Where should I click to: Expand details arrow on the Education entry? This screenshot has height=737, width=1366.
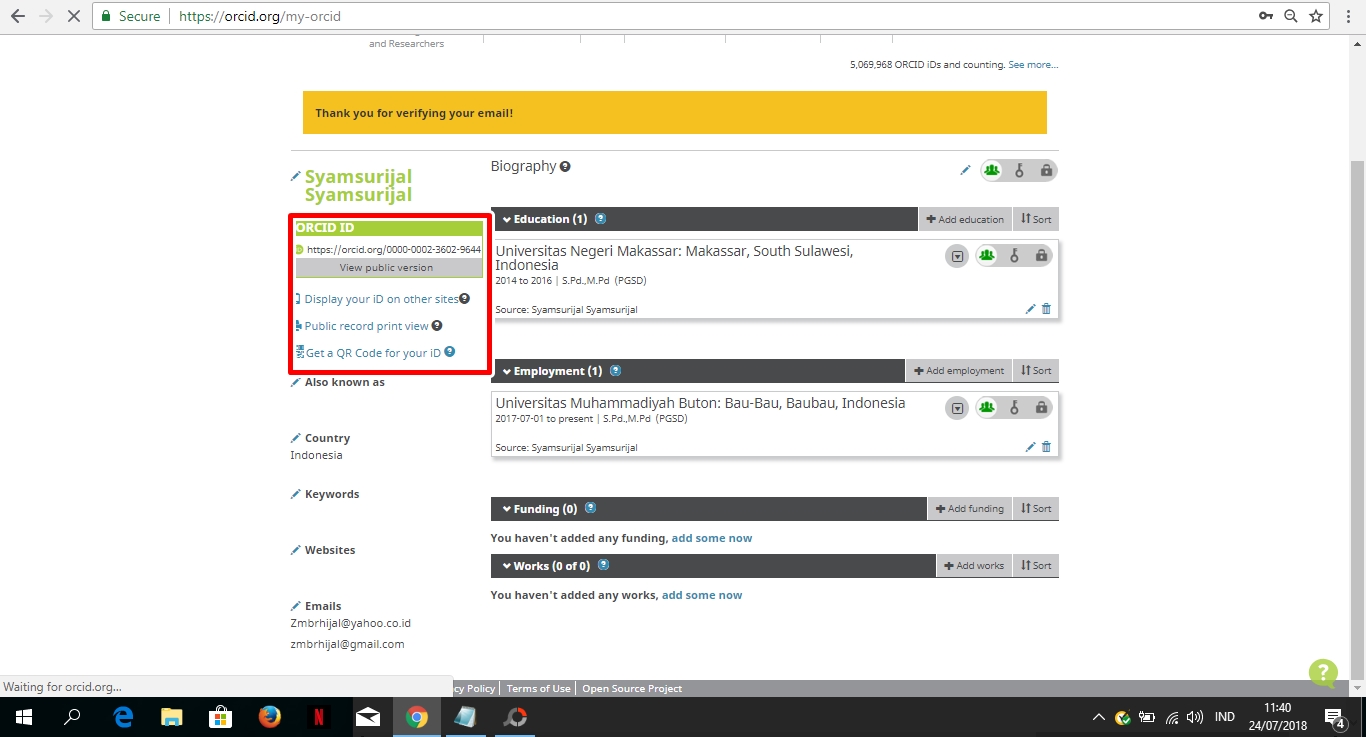click(957, 255)
